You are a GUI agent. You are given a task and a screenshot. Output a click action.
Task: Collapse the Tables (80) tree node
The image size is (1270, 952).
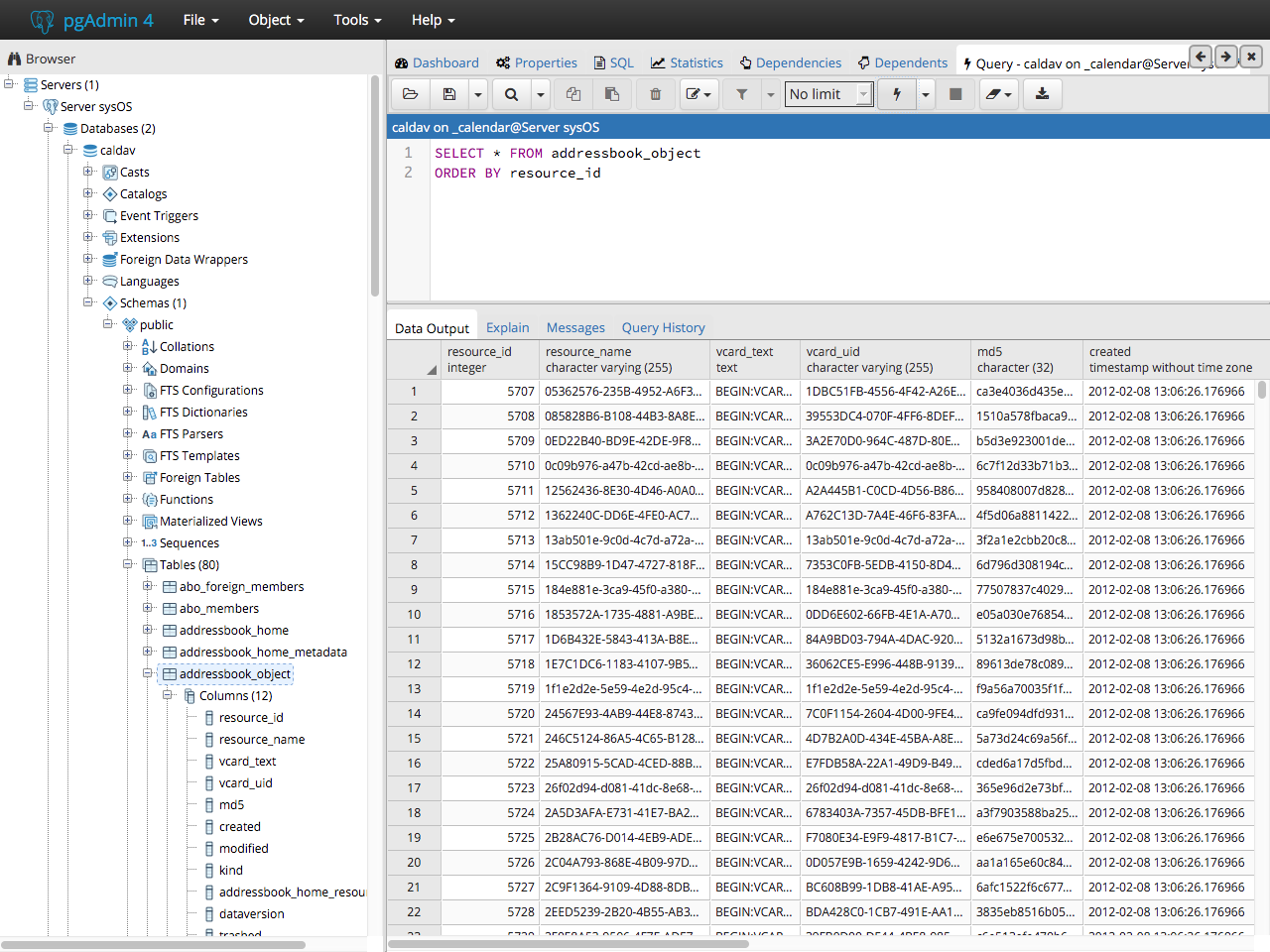point(128,564)
